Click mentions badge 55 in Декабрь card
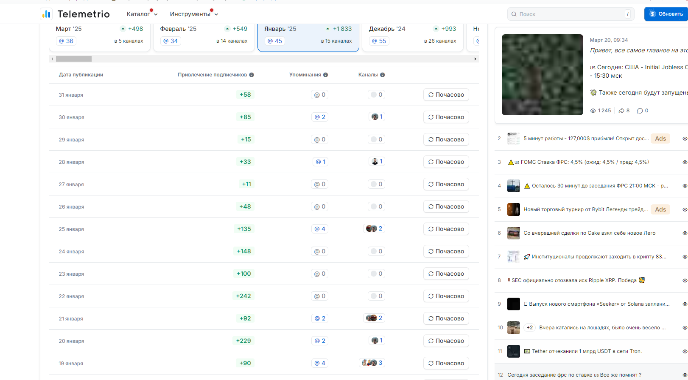 [x=379, y=41]
